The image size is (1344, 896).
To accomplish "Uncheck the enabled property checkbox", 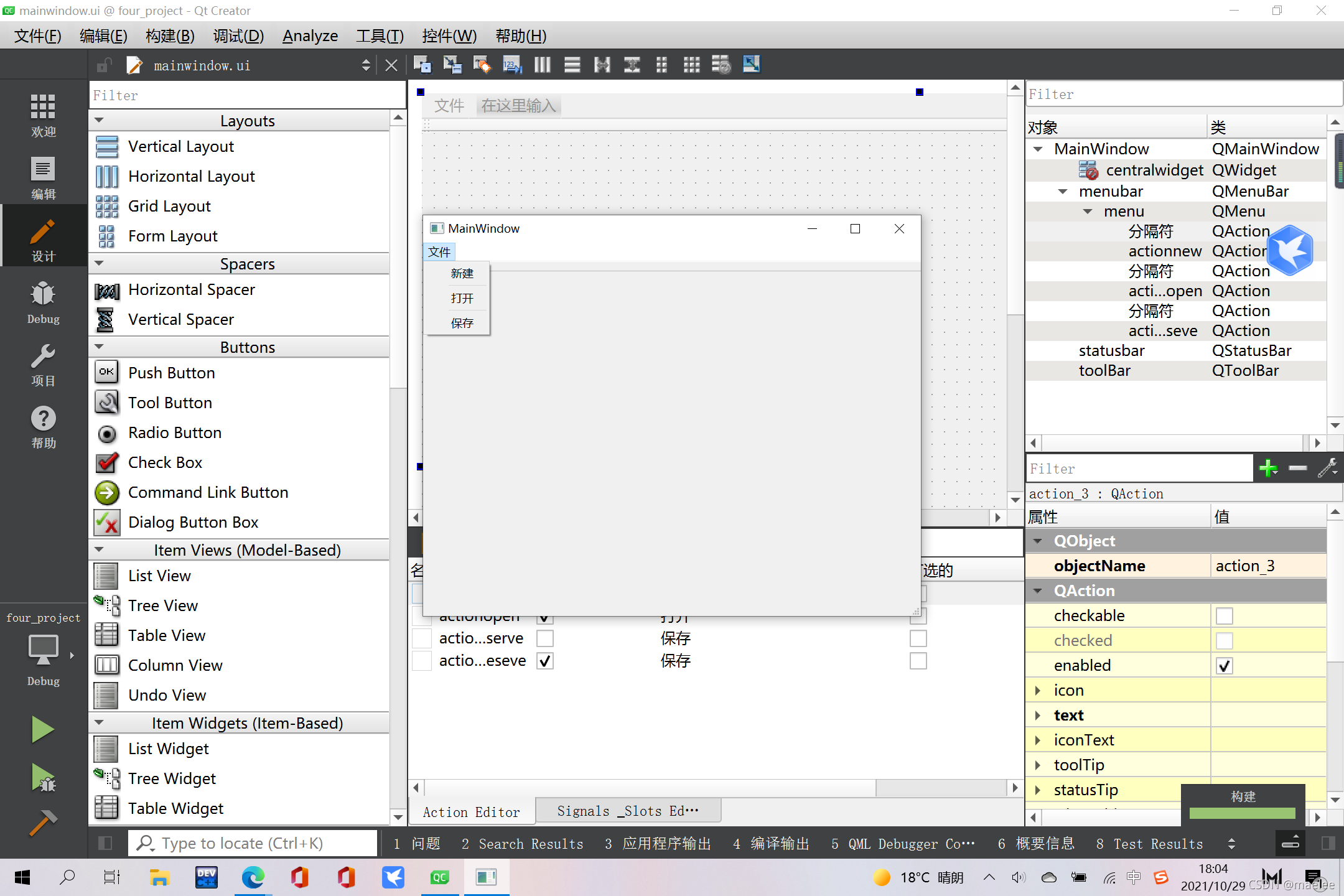I will [x=1224, y=665].
